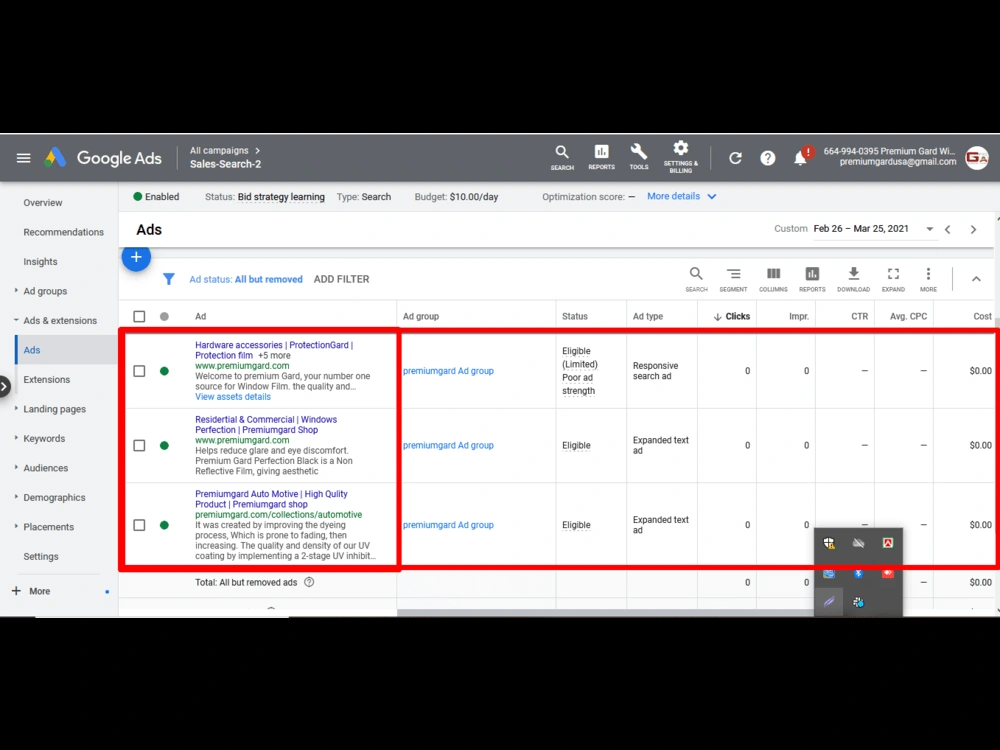Sort by Impr. column header
Image resolution: width=1000 pixels, height=750 pixels.
pyautogui.click(x=798, y=316)
